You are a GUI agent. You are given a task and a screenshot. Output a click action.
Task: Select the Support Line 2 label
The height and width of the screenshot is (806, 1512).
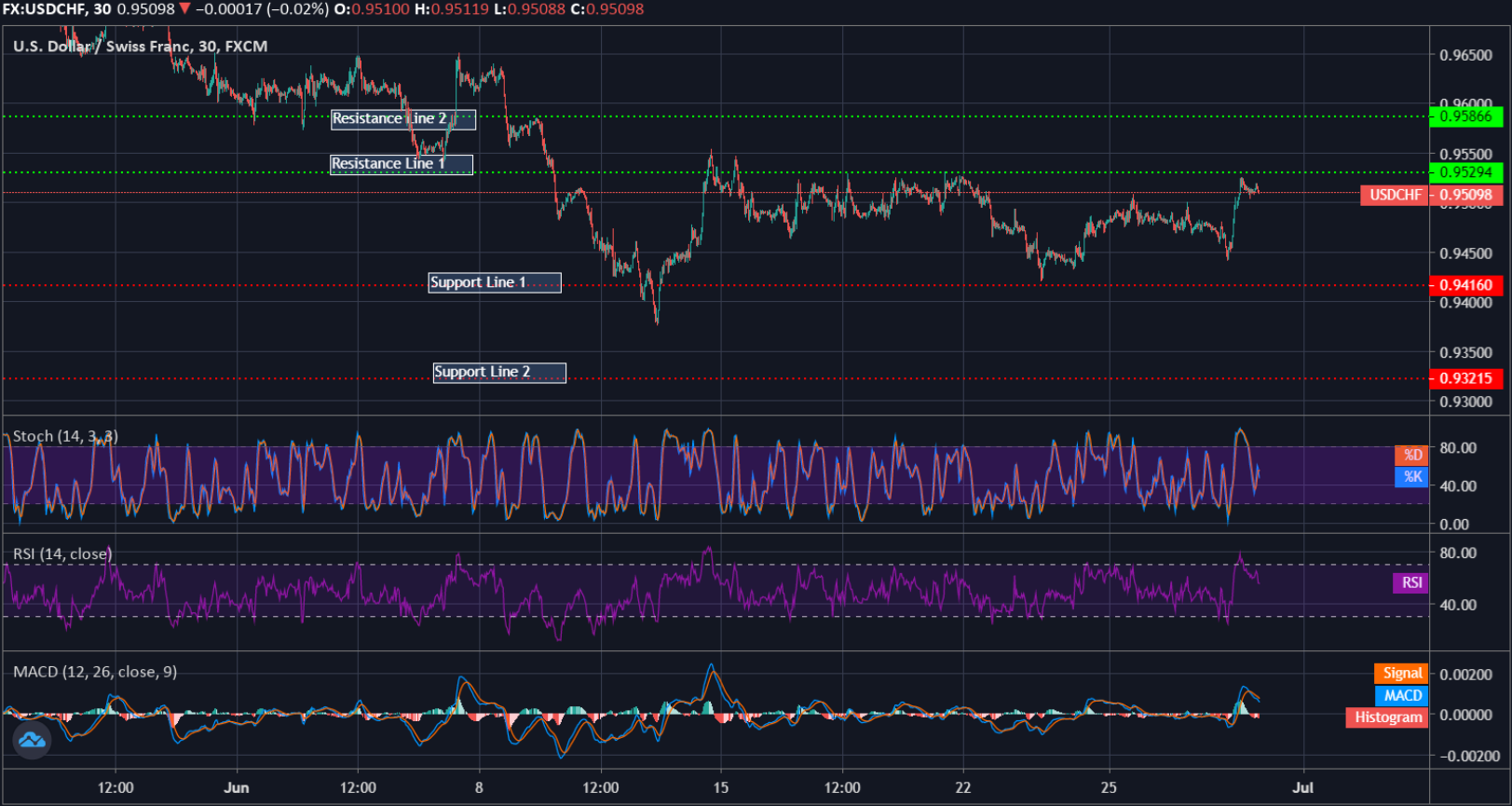pos(499,372)
